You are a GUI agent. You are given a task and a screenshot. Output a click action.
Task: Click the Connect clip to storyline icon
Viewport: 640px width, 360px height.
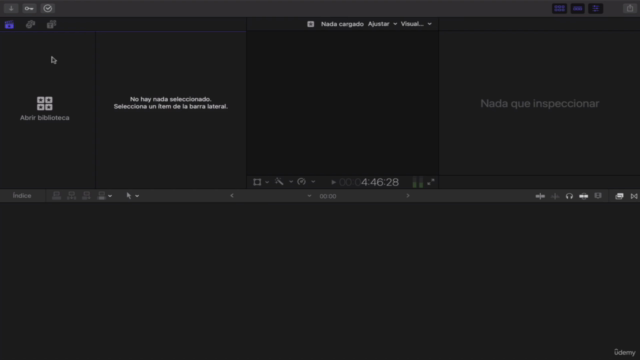(56, 196)
